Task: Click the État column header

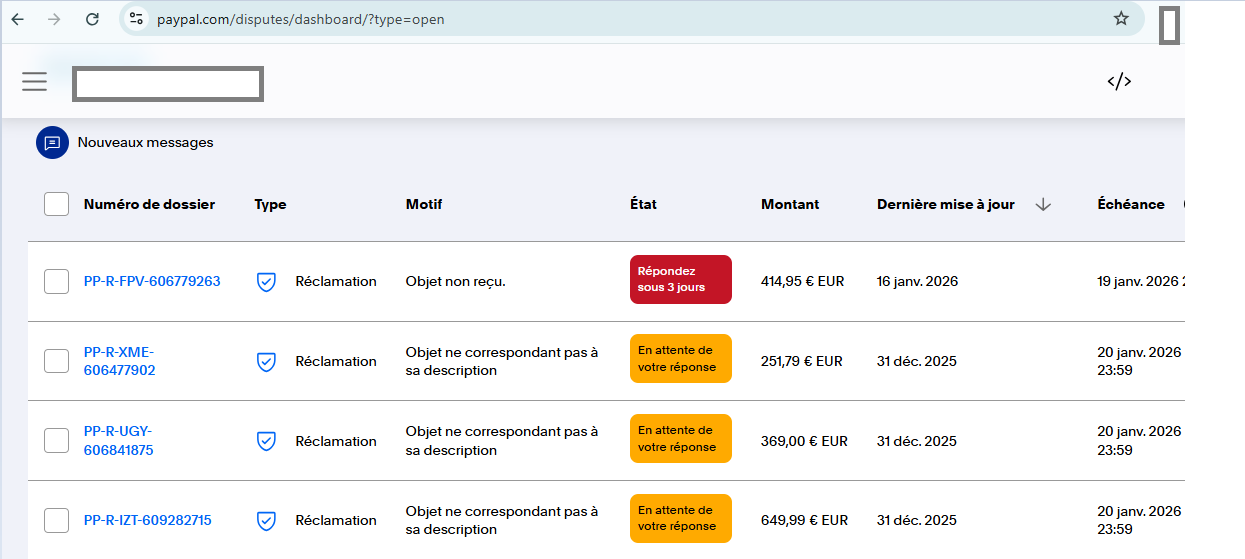Action: tap(643, 204)
